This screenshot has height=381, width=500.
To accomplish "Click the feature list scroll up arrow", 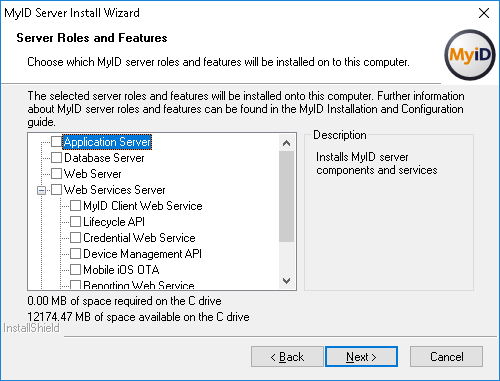I will pos(286,143).
